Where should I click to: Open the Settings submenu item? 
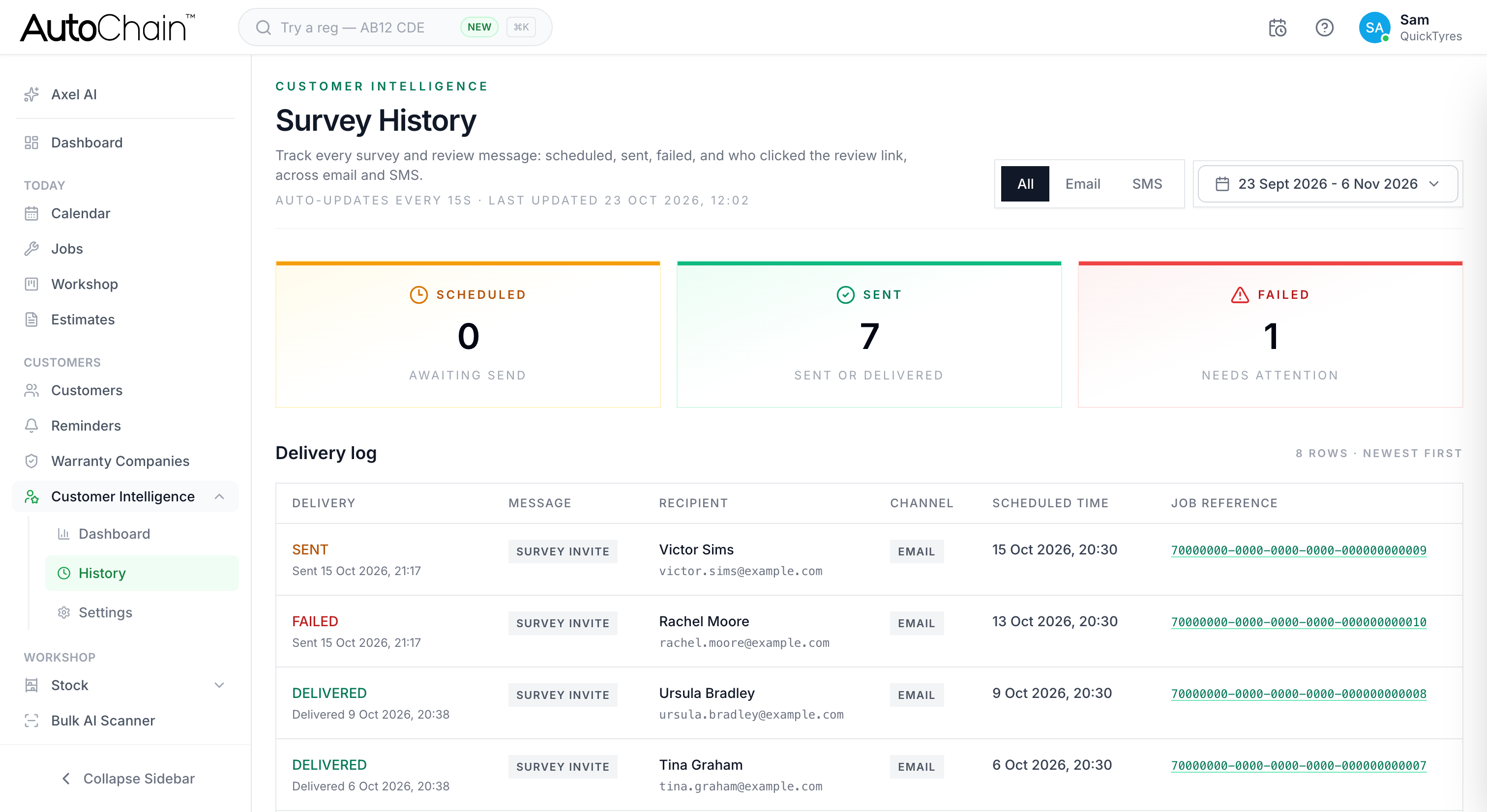tap(142, 612)
